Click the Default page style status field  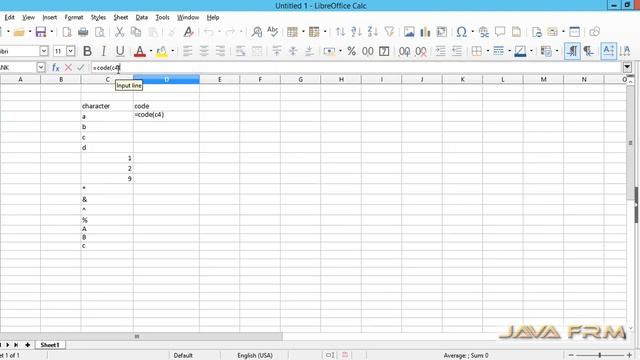click(183, 356)
